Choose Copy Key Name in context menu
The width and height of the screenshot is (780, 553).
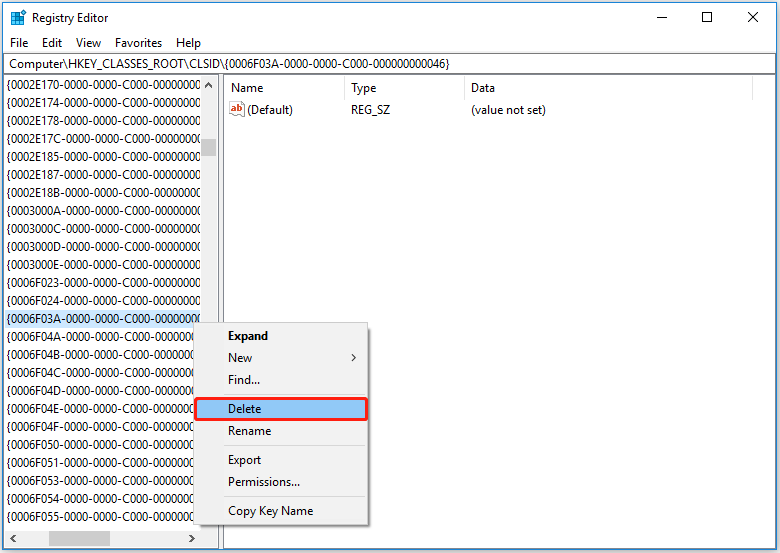pos(281,511)
